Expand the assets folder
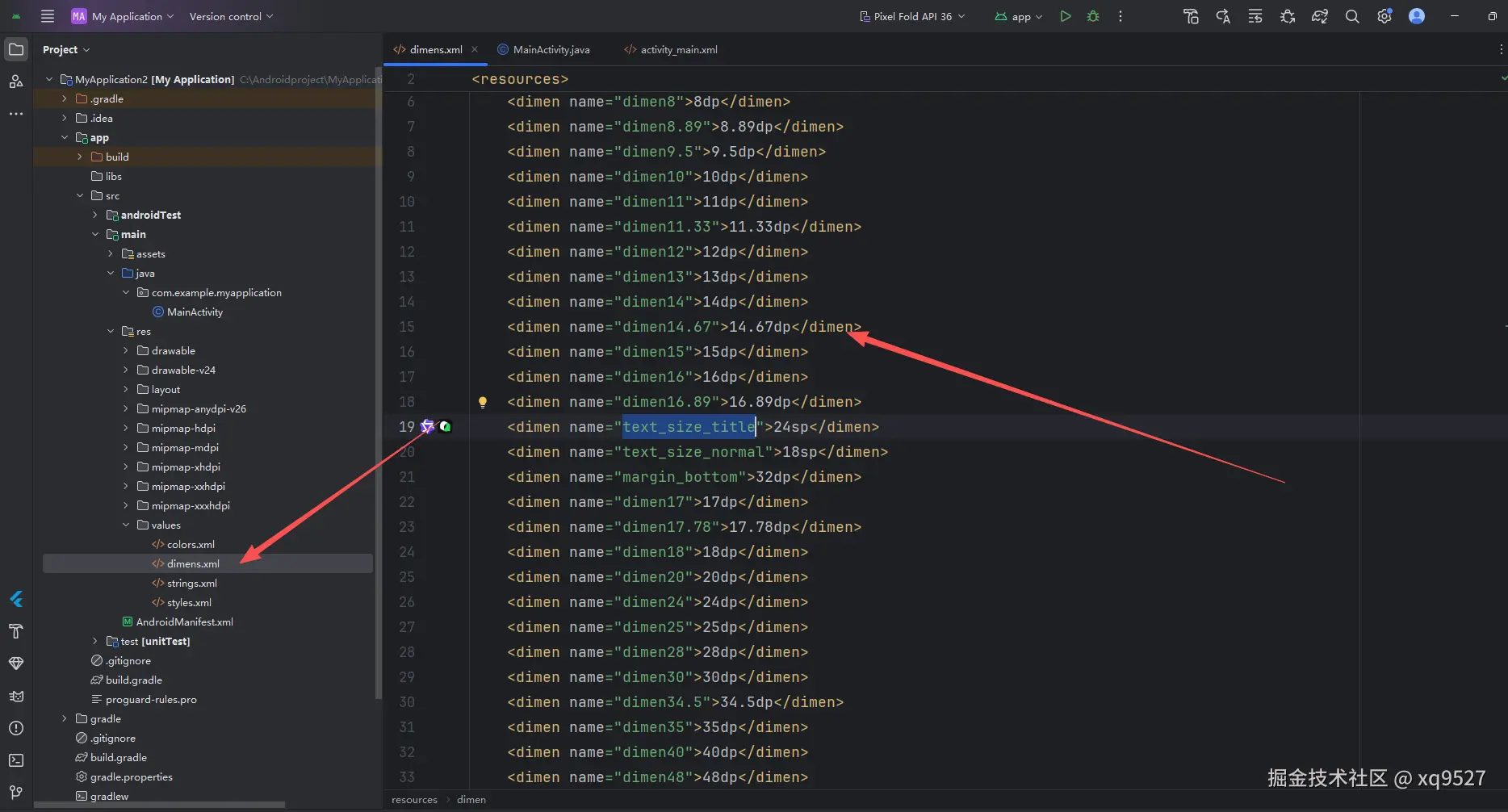1508x812 pixels. (x=111, y=253)
